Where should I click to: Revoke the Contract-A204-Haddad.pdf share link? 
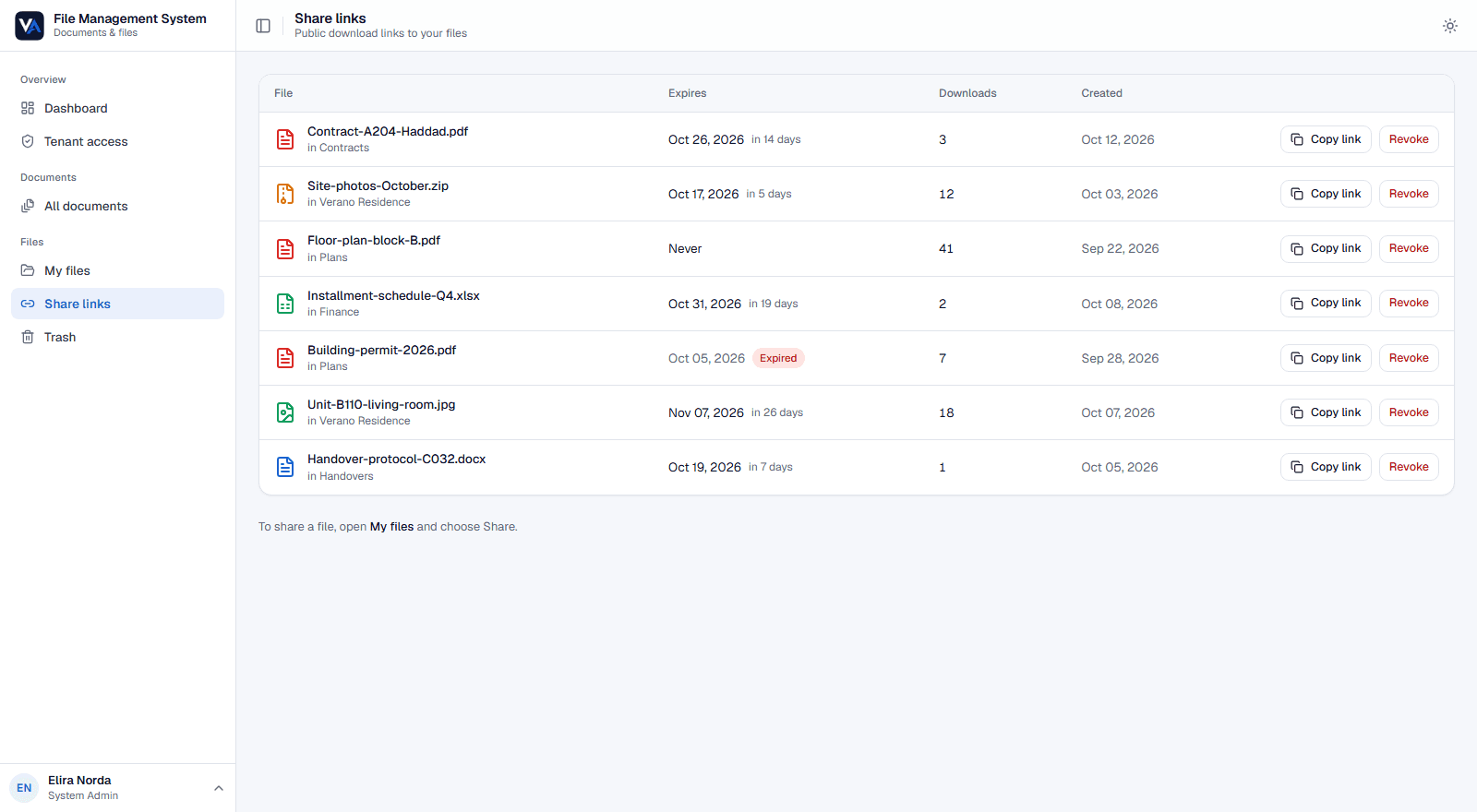[1409, 139]
